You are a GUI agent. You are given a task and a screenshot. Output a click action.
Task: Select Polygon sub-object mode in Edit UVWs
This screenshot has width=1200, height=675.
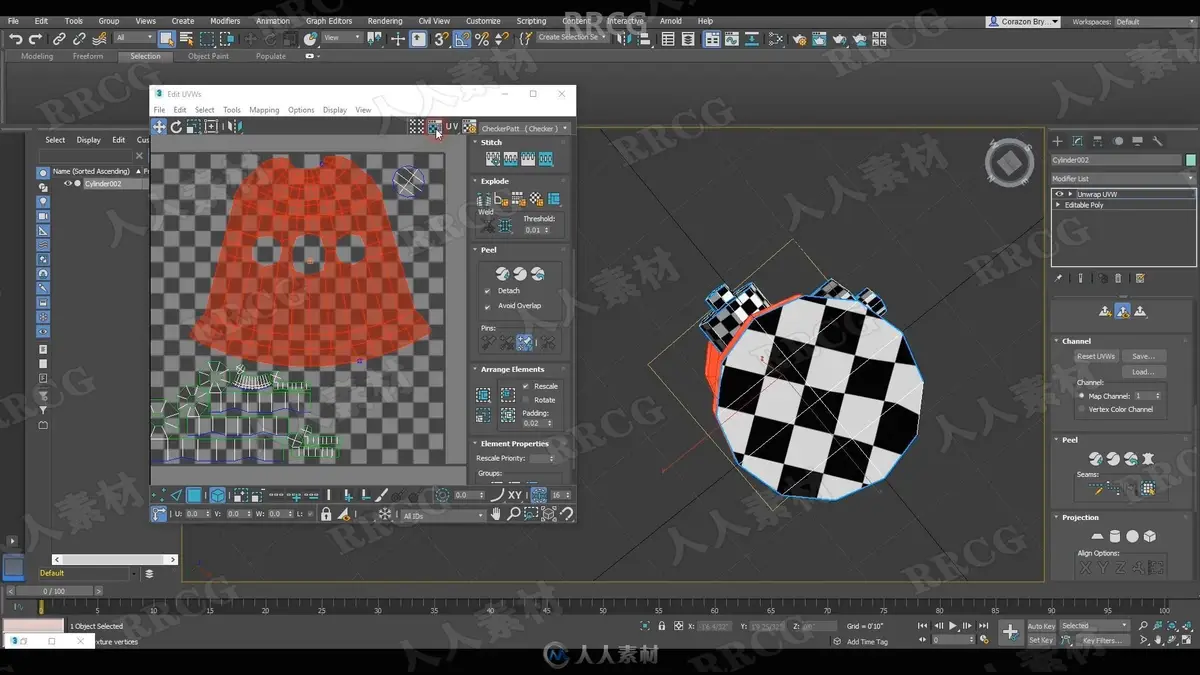pos(195,495)
